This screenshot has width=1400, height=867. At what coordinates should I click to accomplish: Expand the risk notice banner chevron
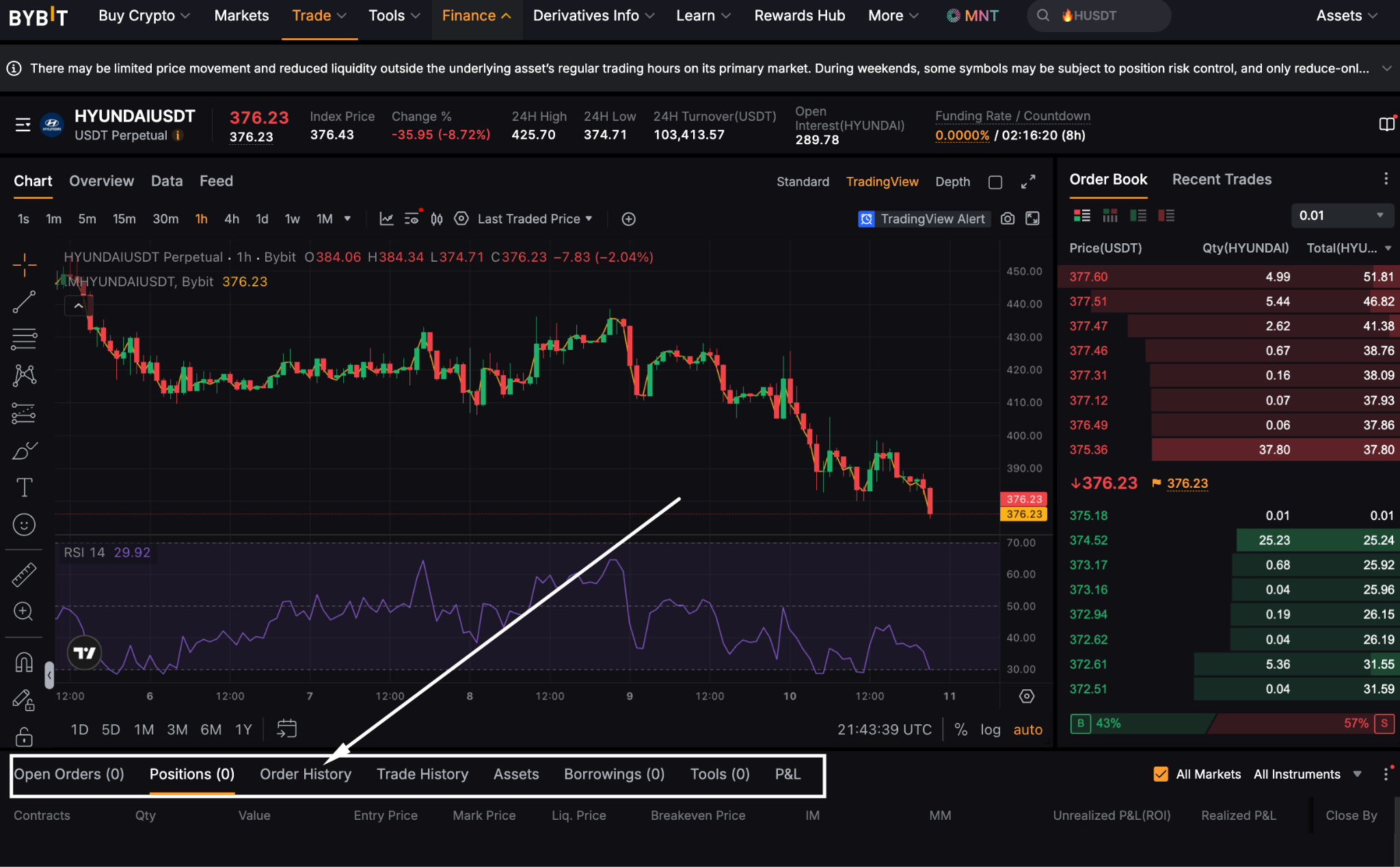[1387, 68]
